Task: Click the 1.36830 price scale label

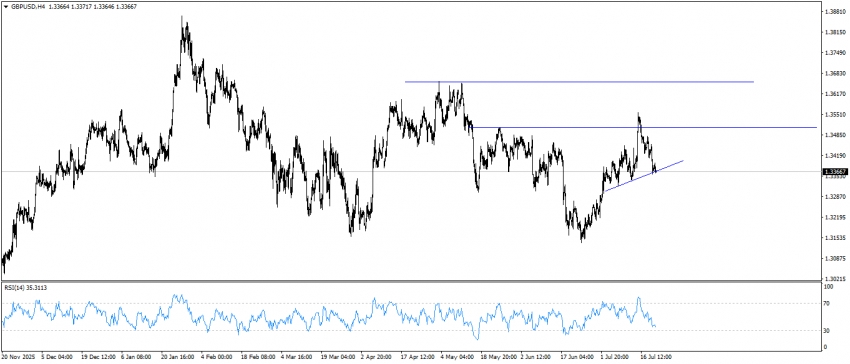Action: point(835,73)
